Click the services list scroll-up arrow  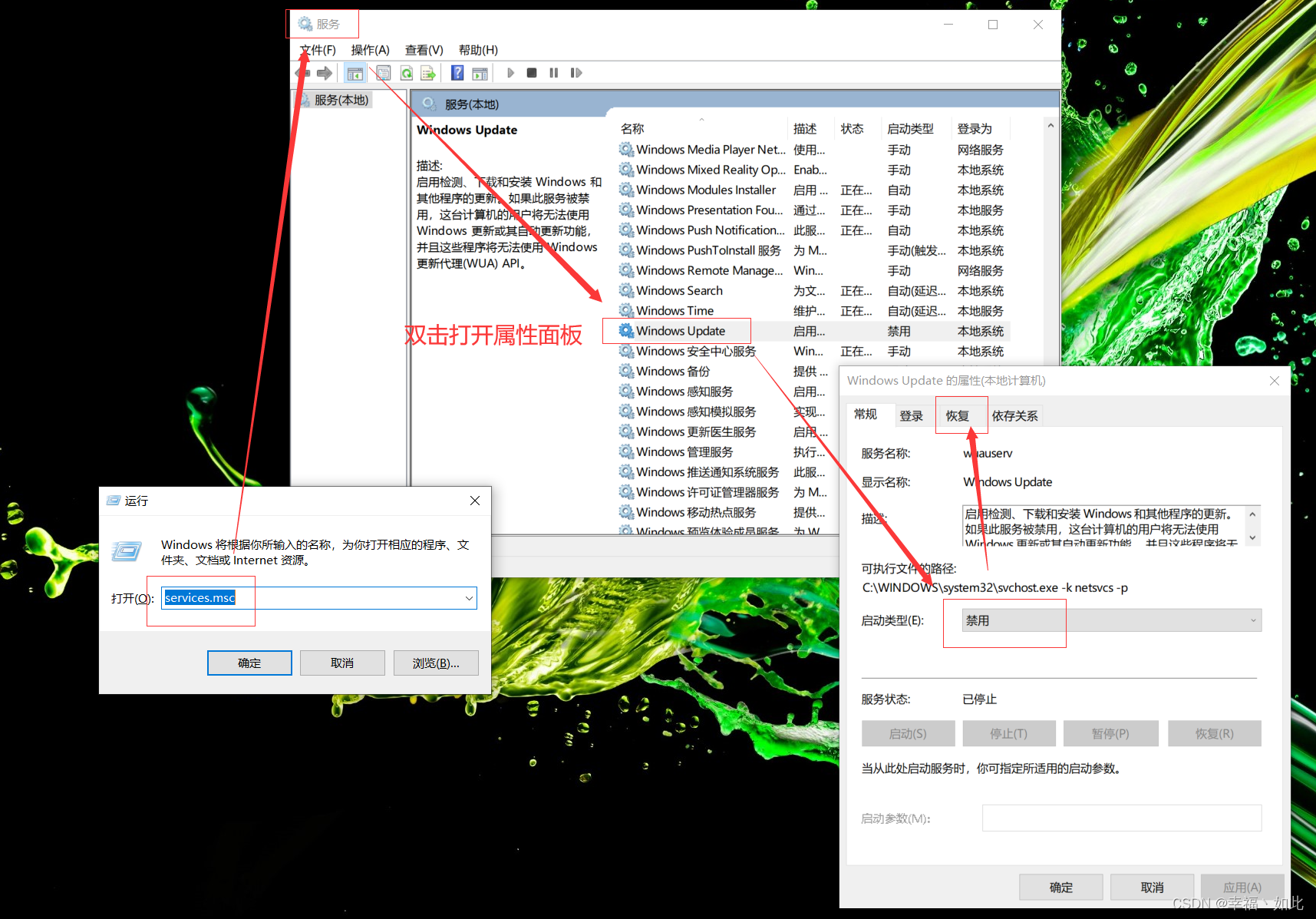[x=1050, y=125]
